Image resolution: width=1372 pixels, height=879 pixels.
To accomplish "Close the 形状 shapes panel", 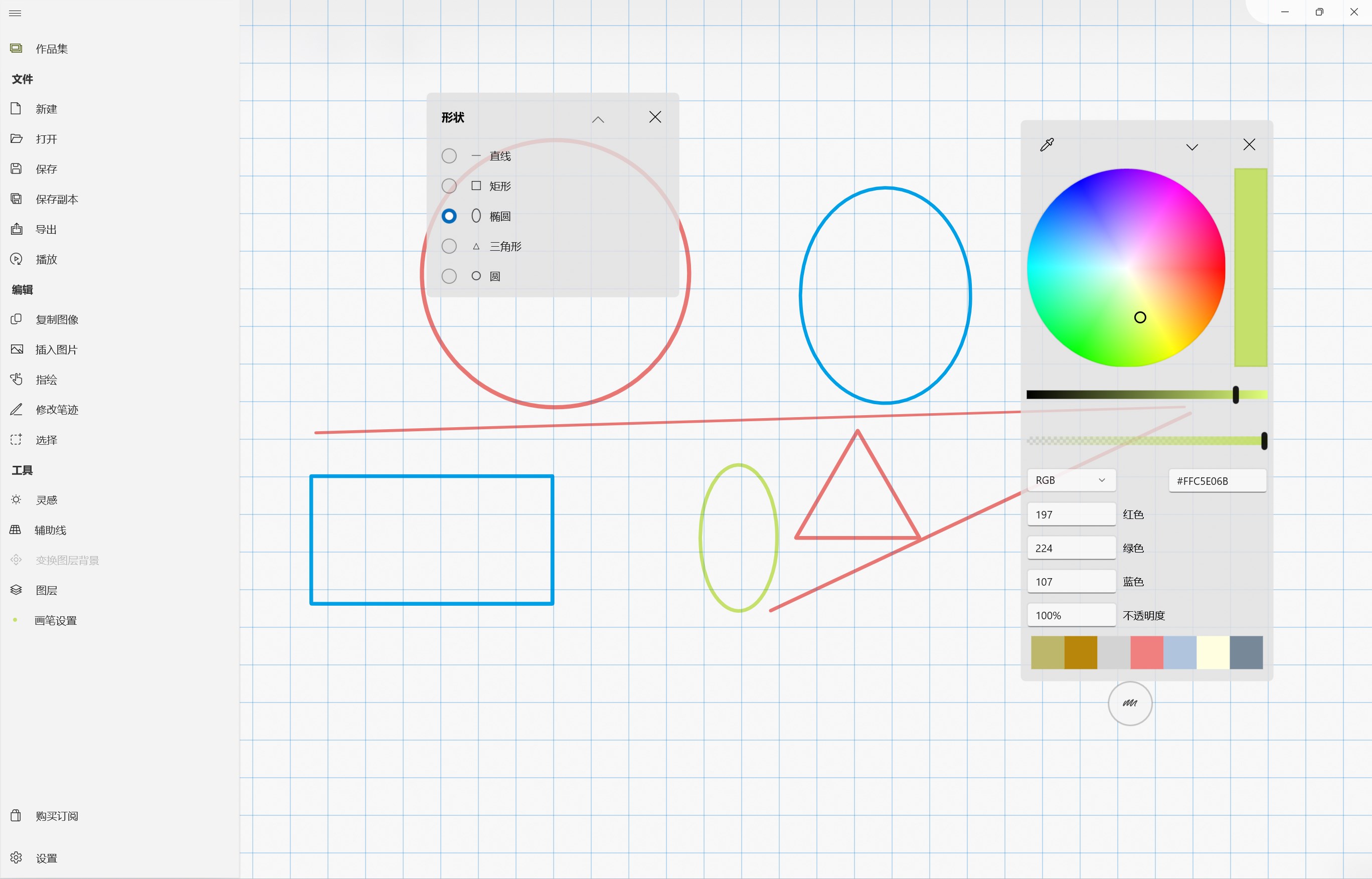I will coord(655,117).
